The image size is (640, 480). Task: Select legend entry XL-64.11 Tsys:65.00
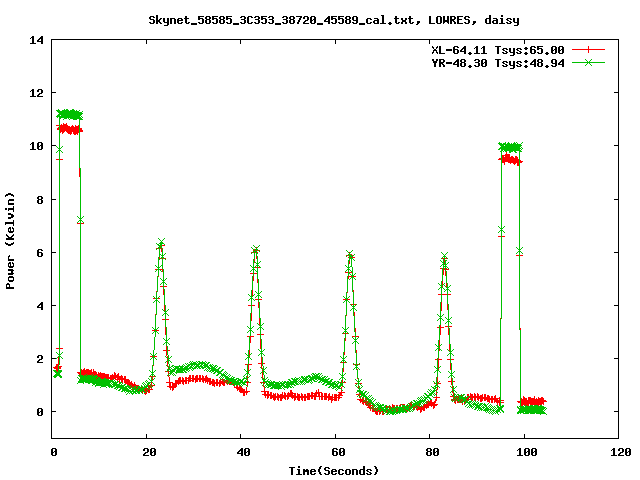click(x=498, y=50)
